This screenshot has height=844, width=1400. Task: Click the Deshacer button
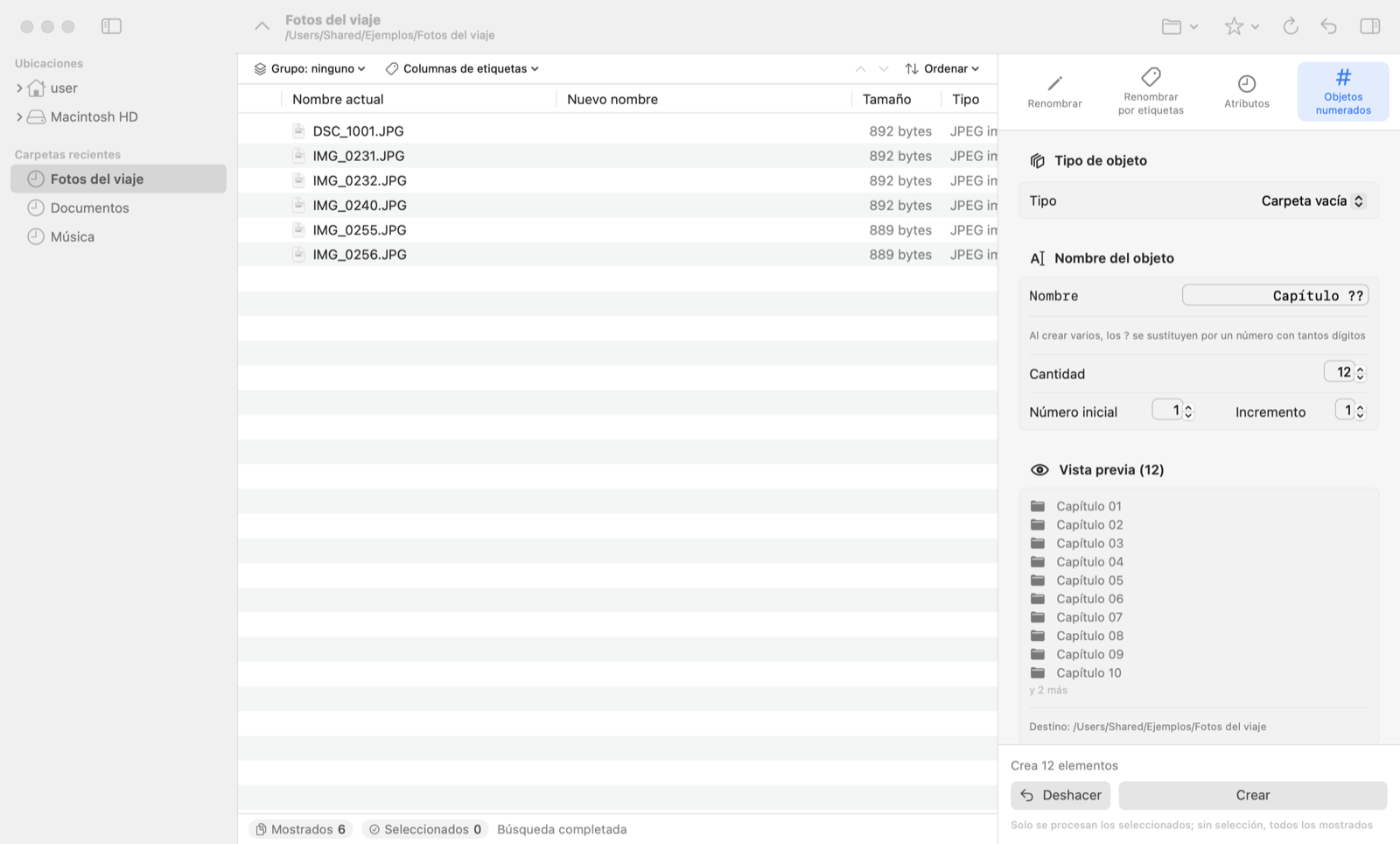(1060, 795)
